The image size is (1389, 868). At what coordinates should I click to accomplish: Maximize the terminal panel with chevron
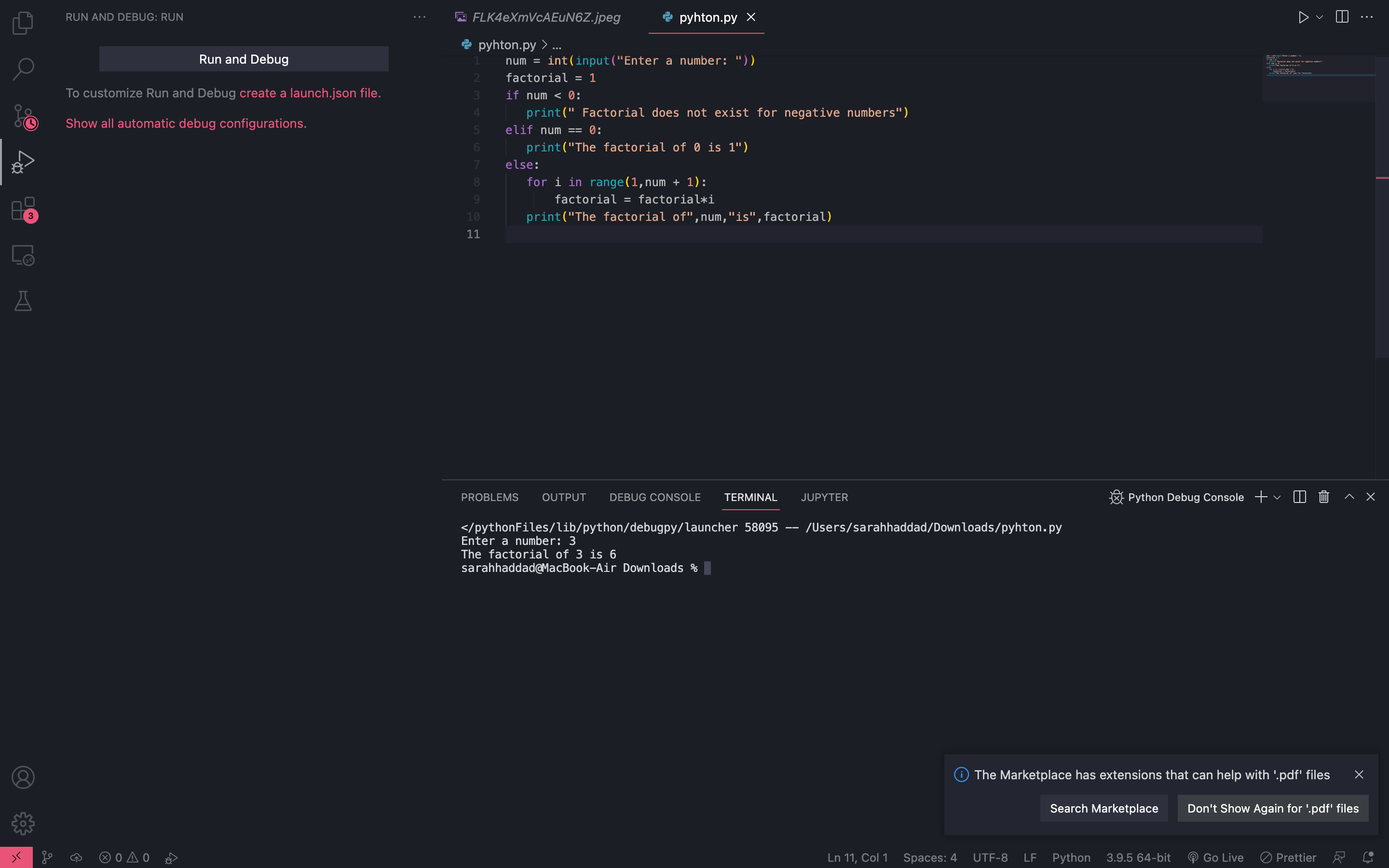tap(1348, 497)
